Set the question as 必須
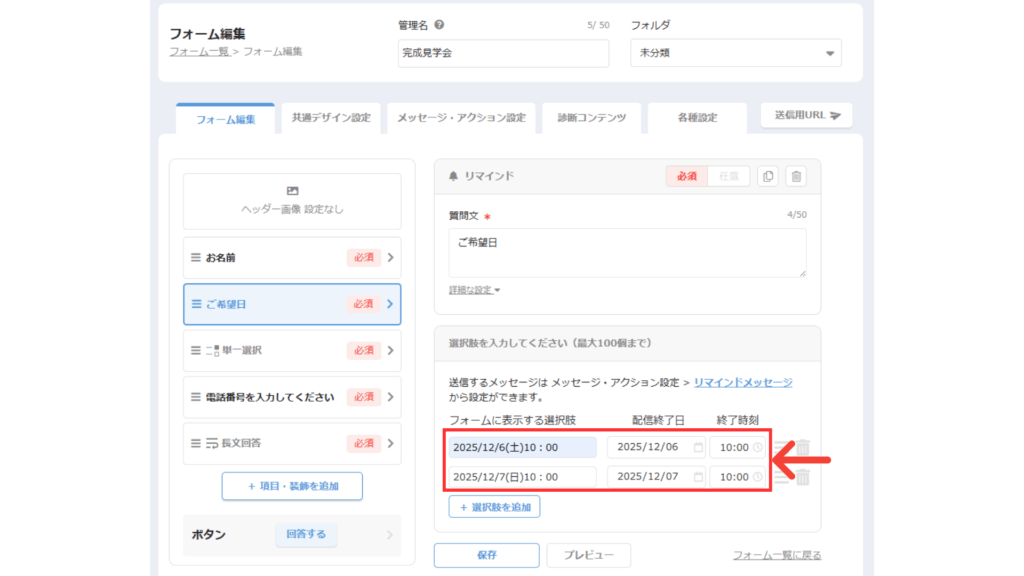This screenshot has height=576, width=1024. click(686, 176)
